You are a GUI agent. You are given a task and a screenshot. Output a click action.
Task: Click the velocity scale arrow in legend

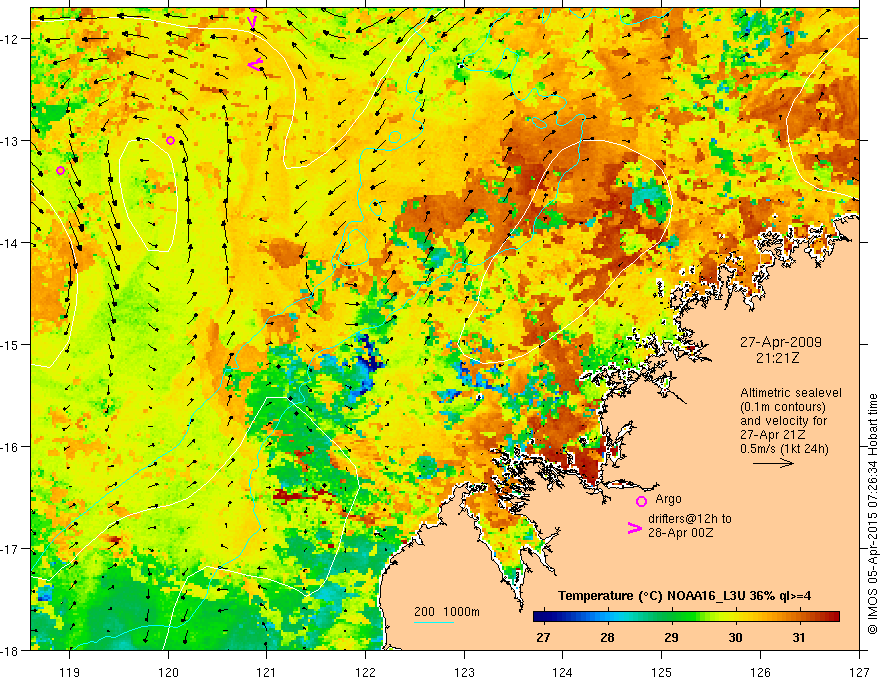(773, 463)
